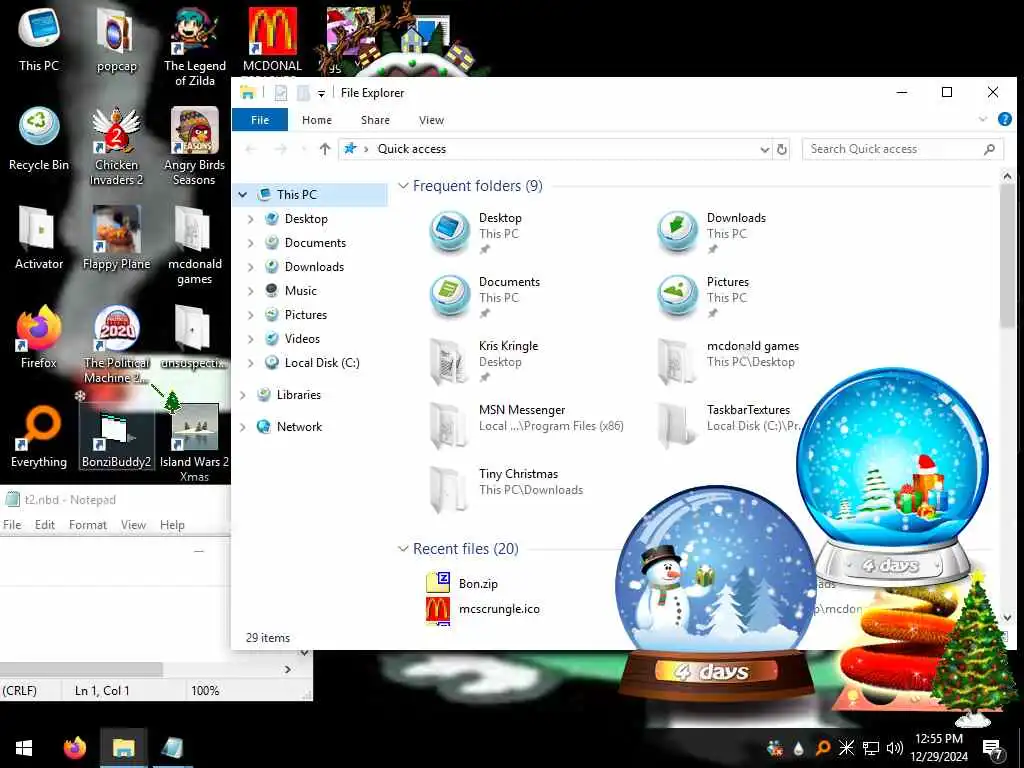Open the Quick Access Toolbar customize dropdown
This screenshot has width=1024, height=768.
321,93
